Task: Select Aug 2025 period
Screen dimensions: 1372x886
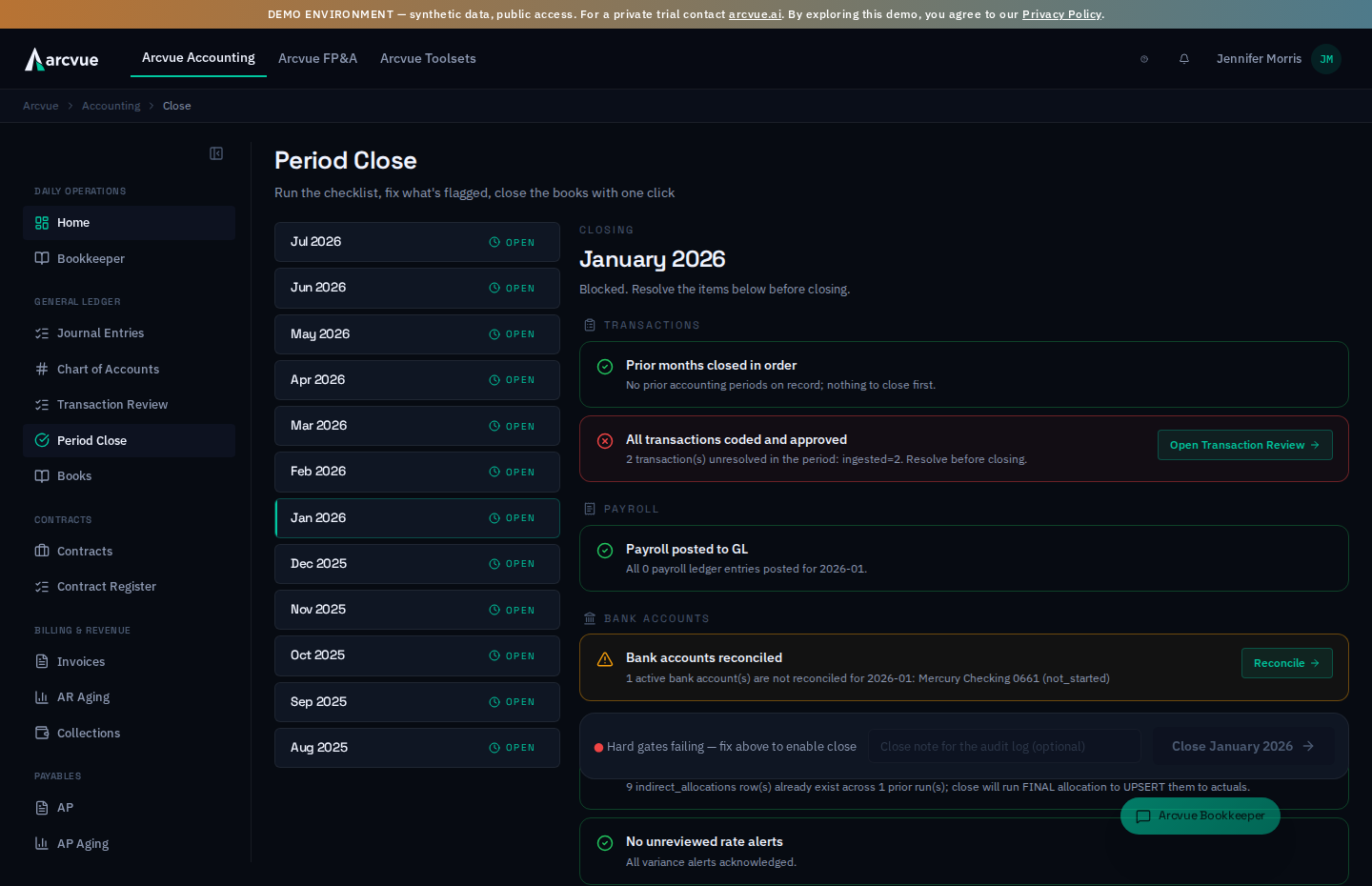Action: click(417, 748)
